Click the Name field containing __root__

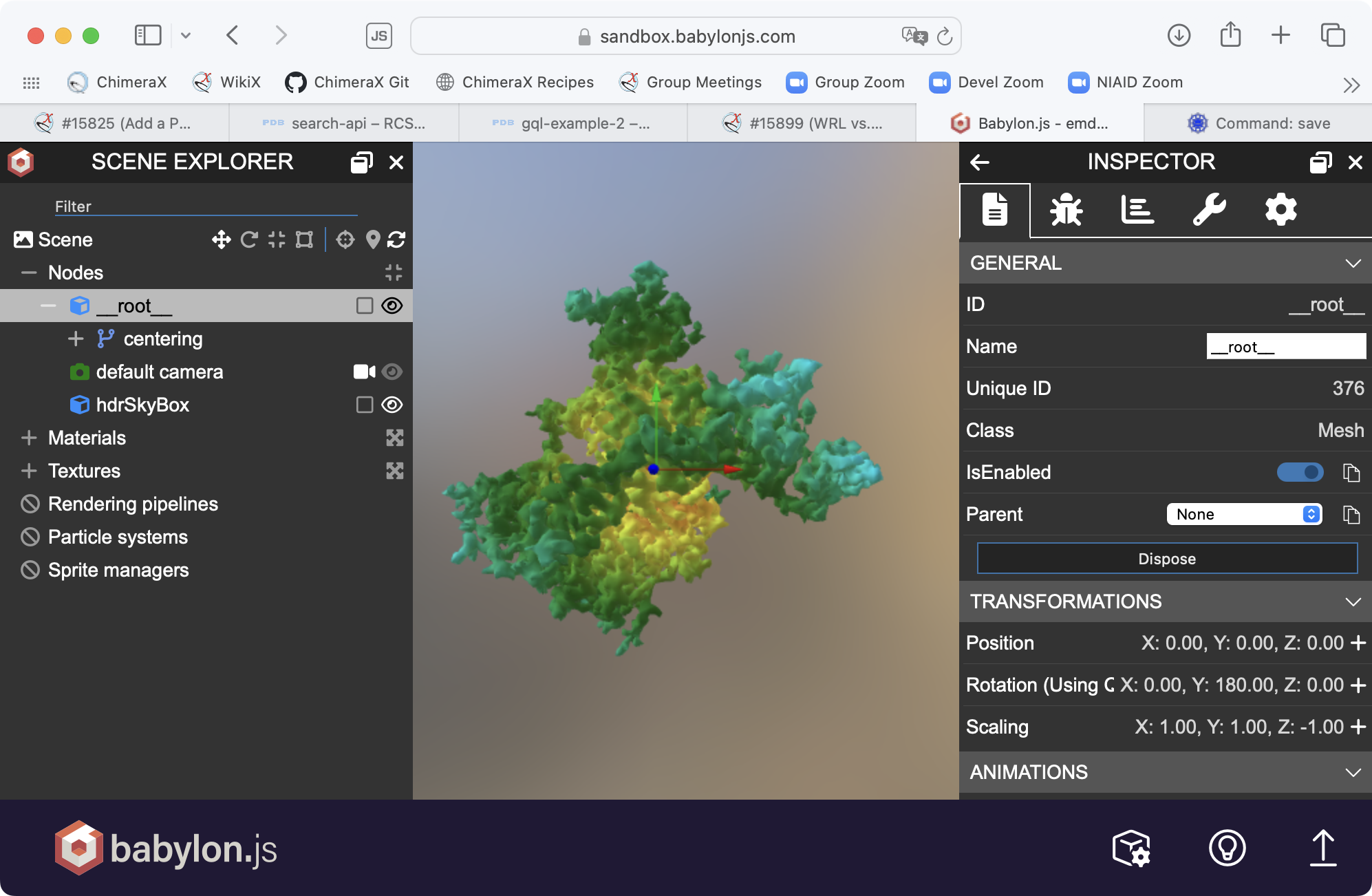1285,346
